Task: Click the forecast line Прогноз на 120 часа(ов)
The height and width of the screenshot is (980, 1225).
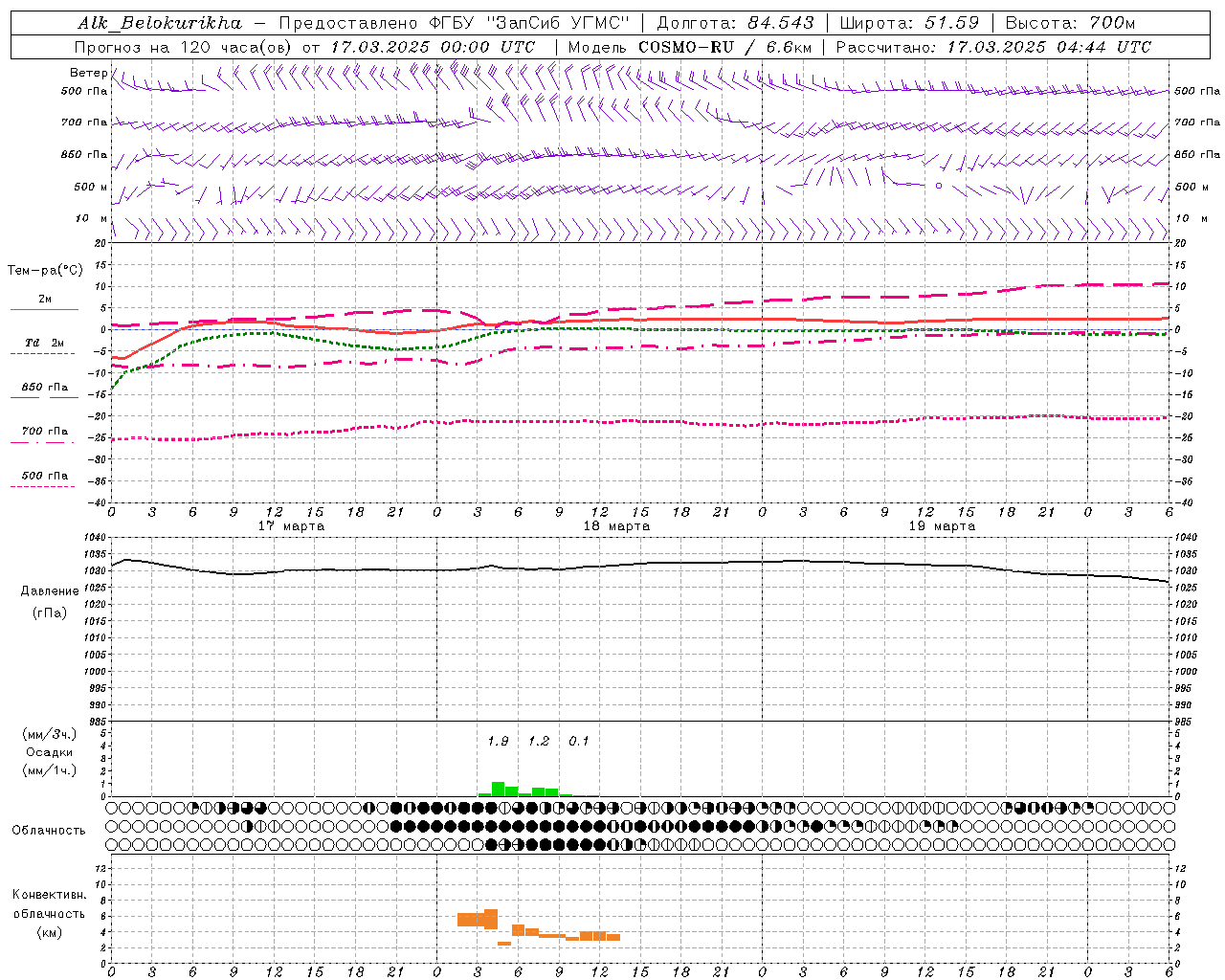Action: (x=185, y=47)
